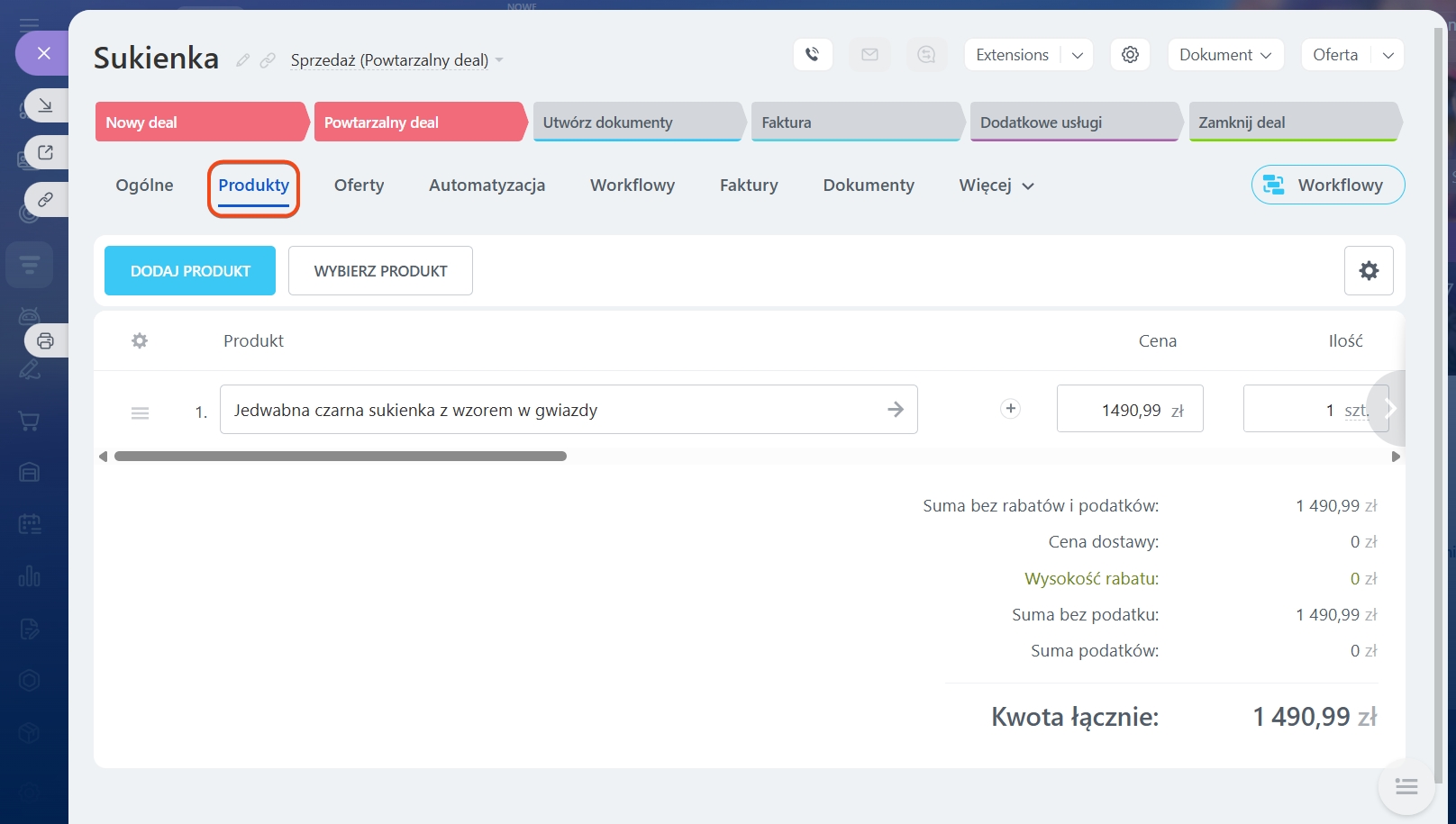The width and height of the screenshot is (1456, 824).
Task: Click pencil icon next to Sukienka title
Action: click(x=242, y=60)
